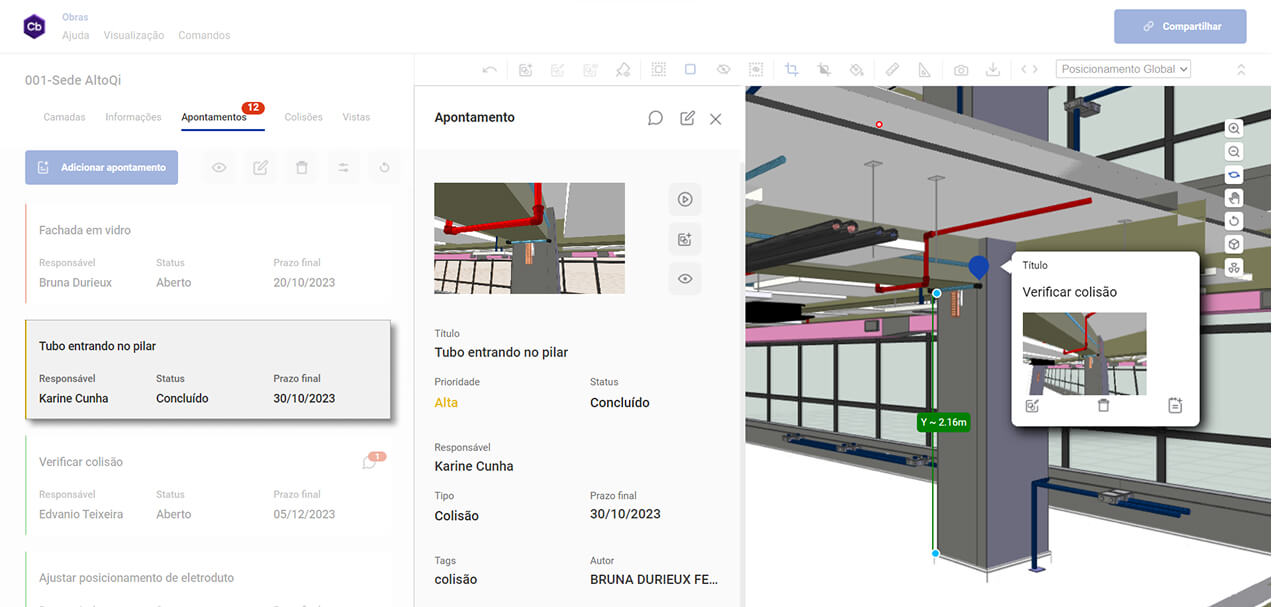
Task: Switch to the Camadas tab
Action: [x=64, y=117]
